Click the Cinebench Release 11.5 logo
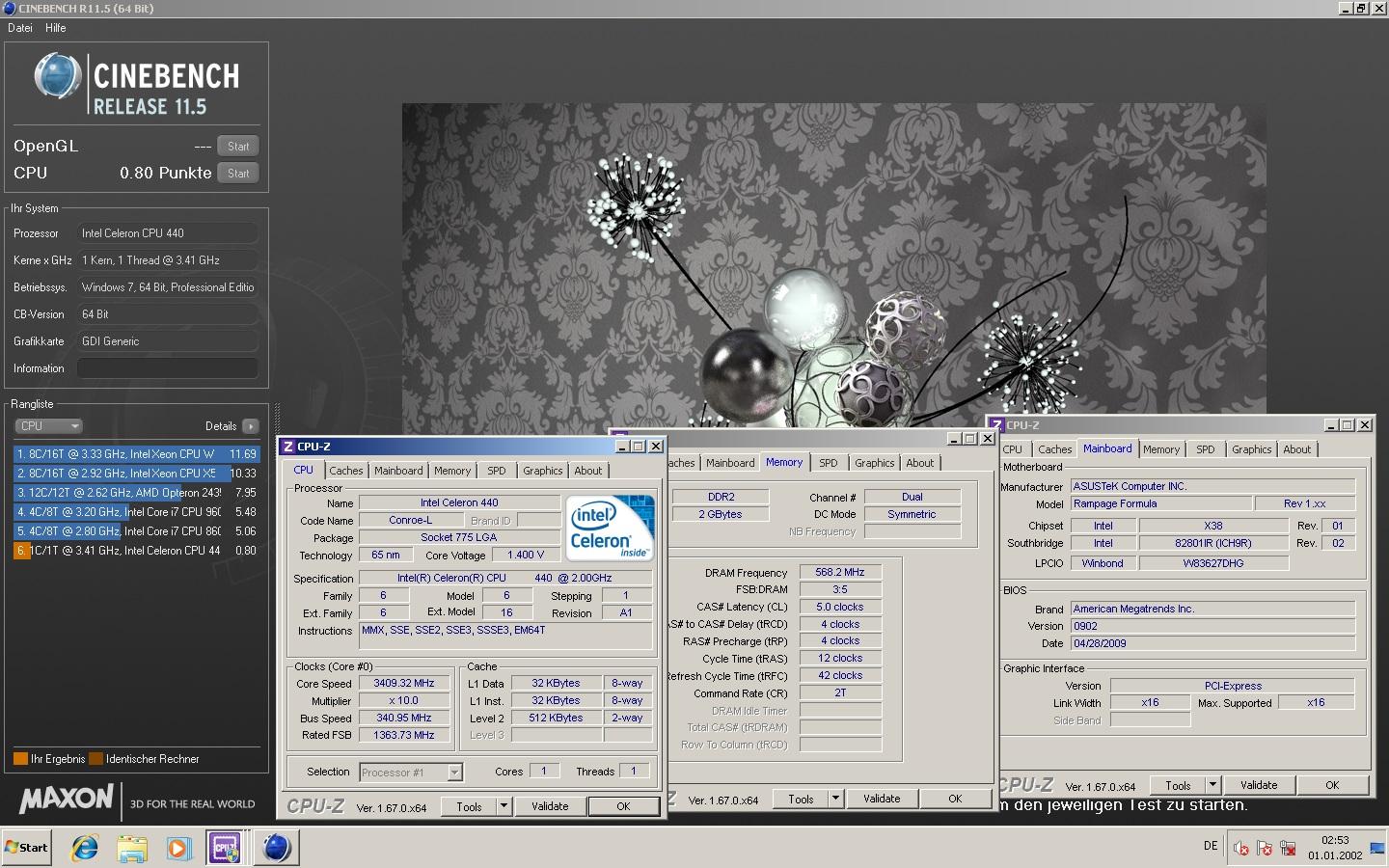Viewport: 1389px width, 868px height. [x=137, y=86]
